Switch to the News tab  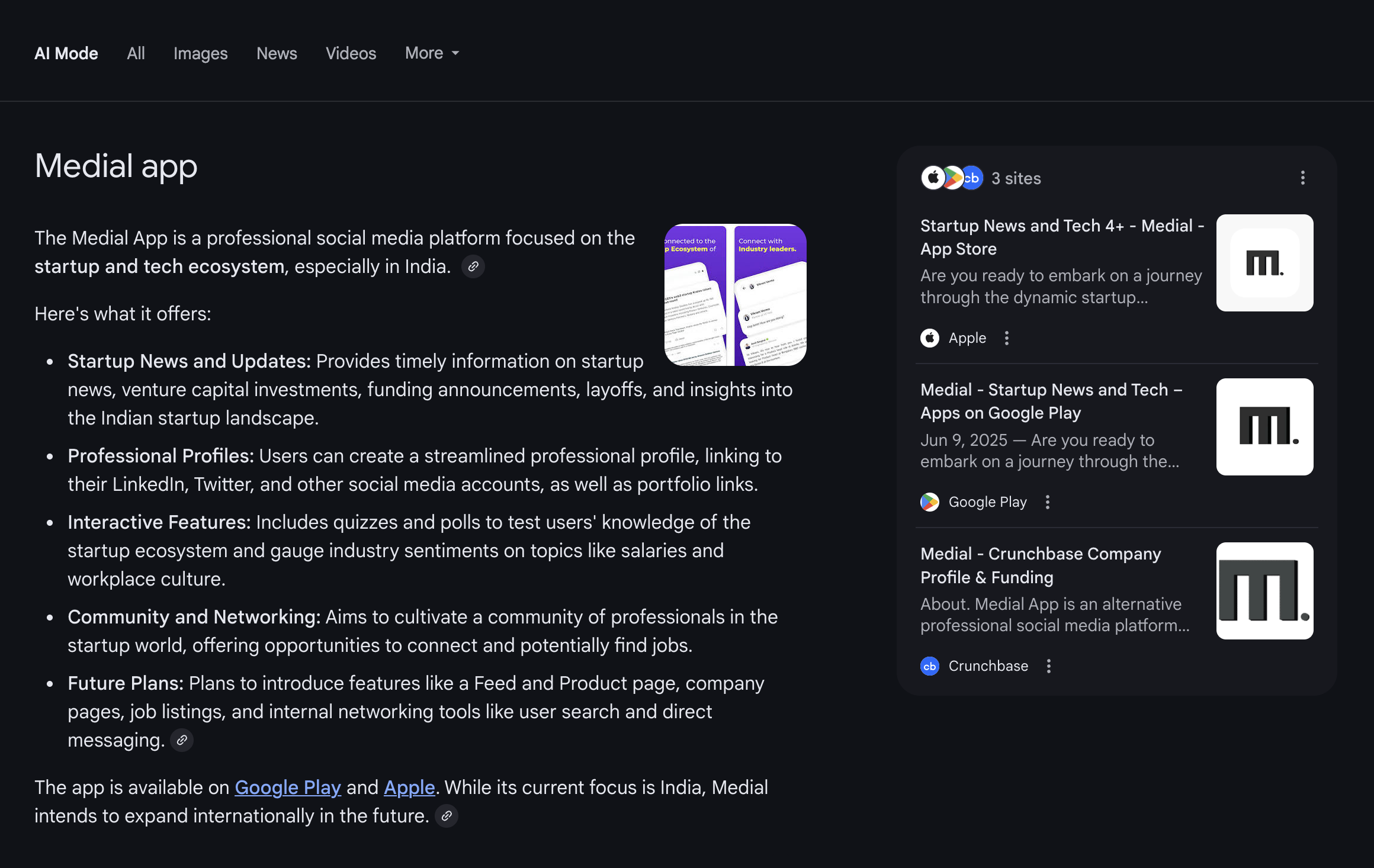277,53
